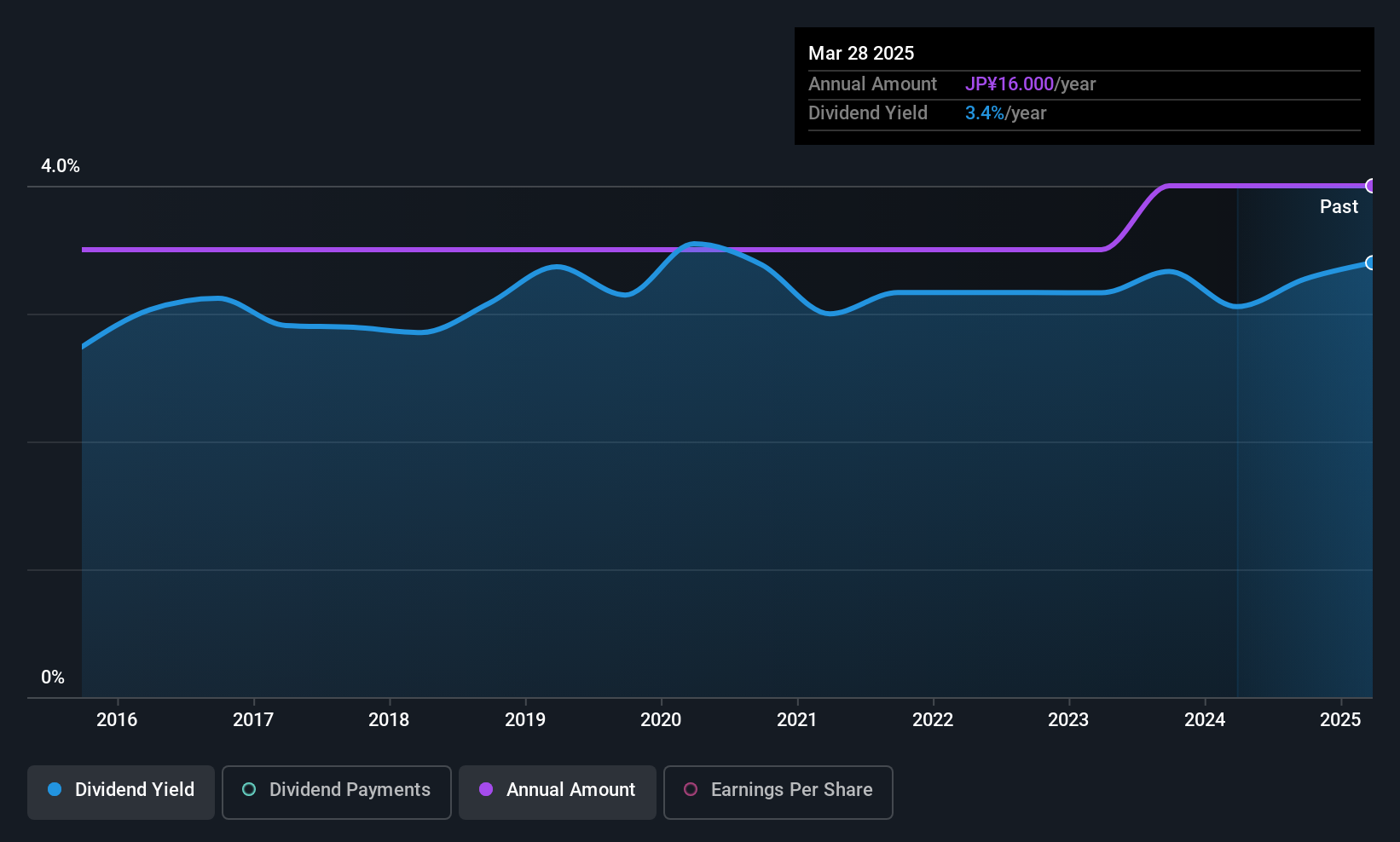Click the purple Annual Amount legend dot
The height and width of the screenshot is (842, 1400).
tap(486, 789)
